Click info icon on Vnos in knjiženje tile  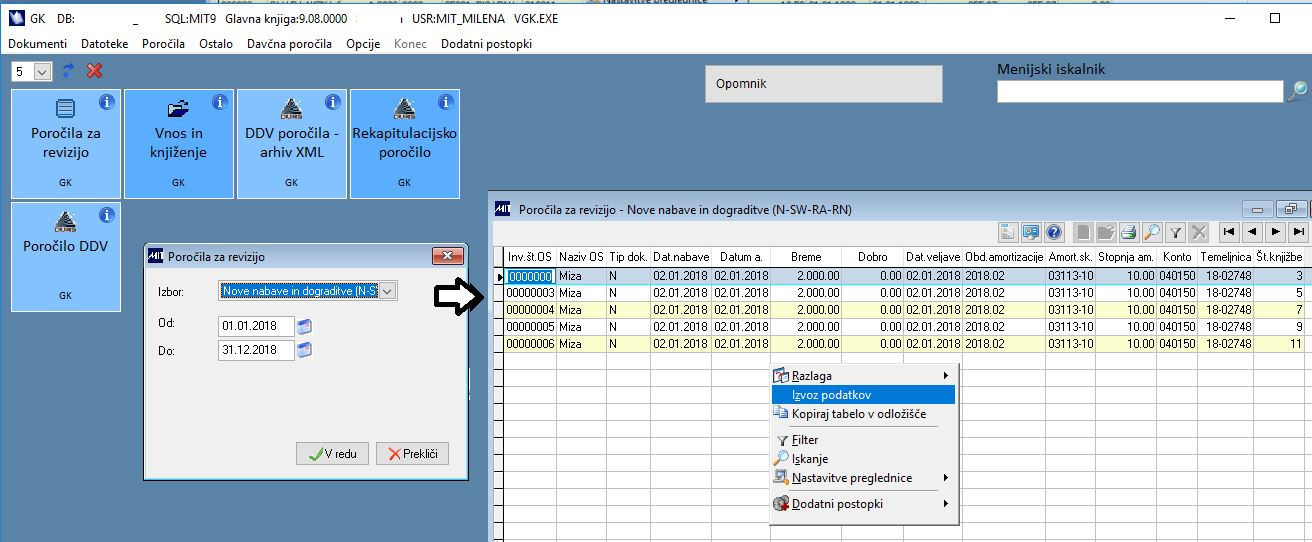(220, 102)
